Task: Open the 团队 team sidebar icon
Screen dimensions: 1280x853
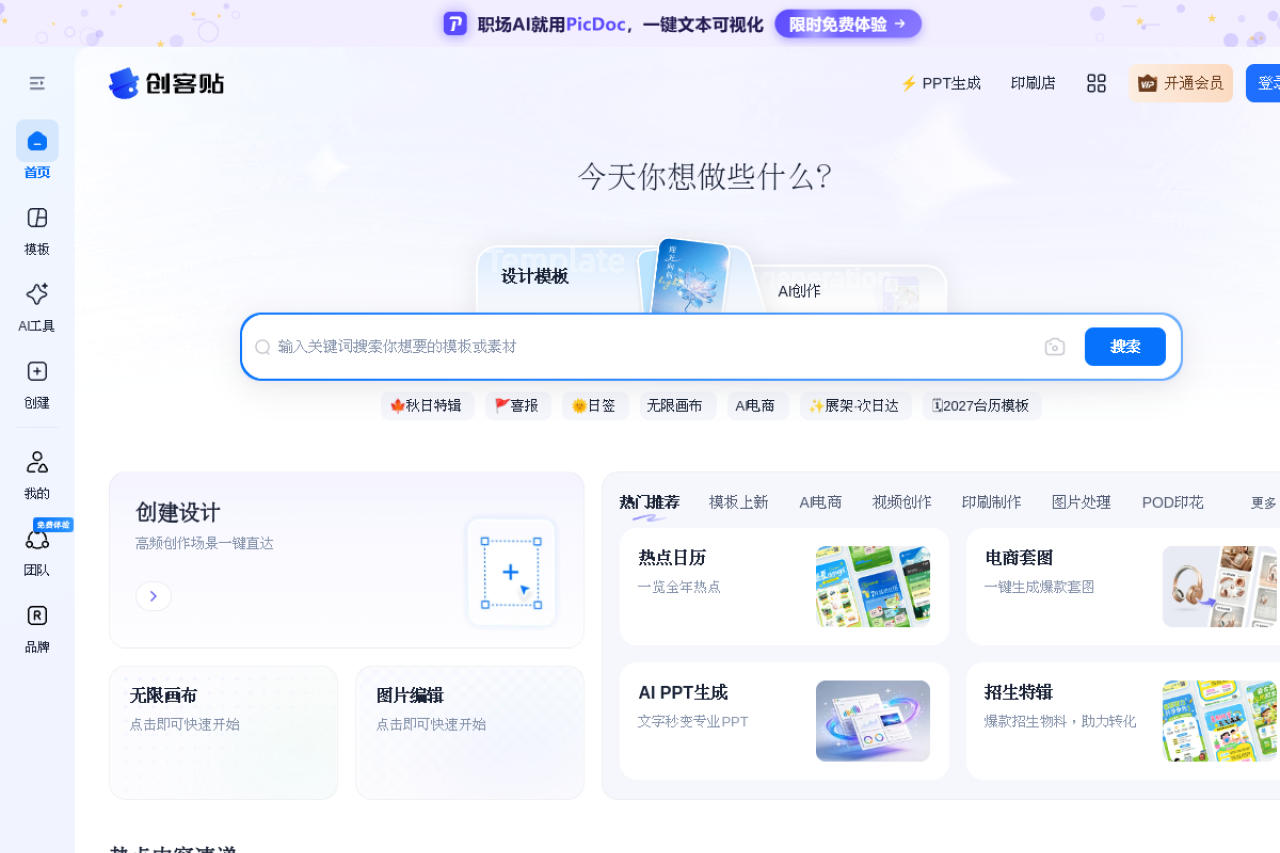Action: [37, 539]
